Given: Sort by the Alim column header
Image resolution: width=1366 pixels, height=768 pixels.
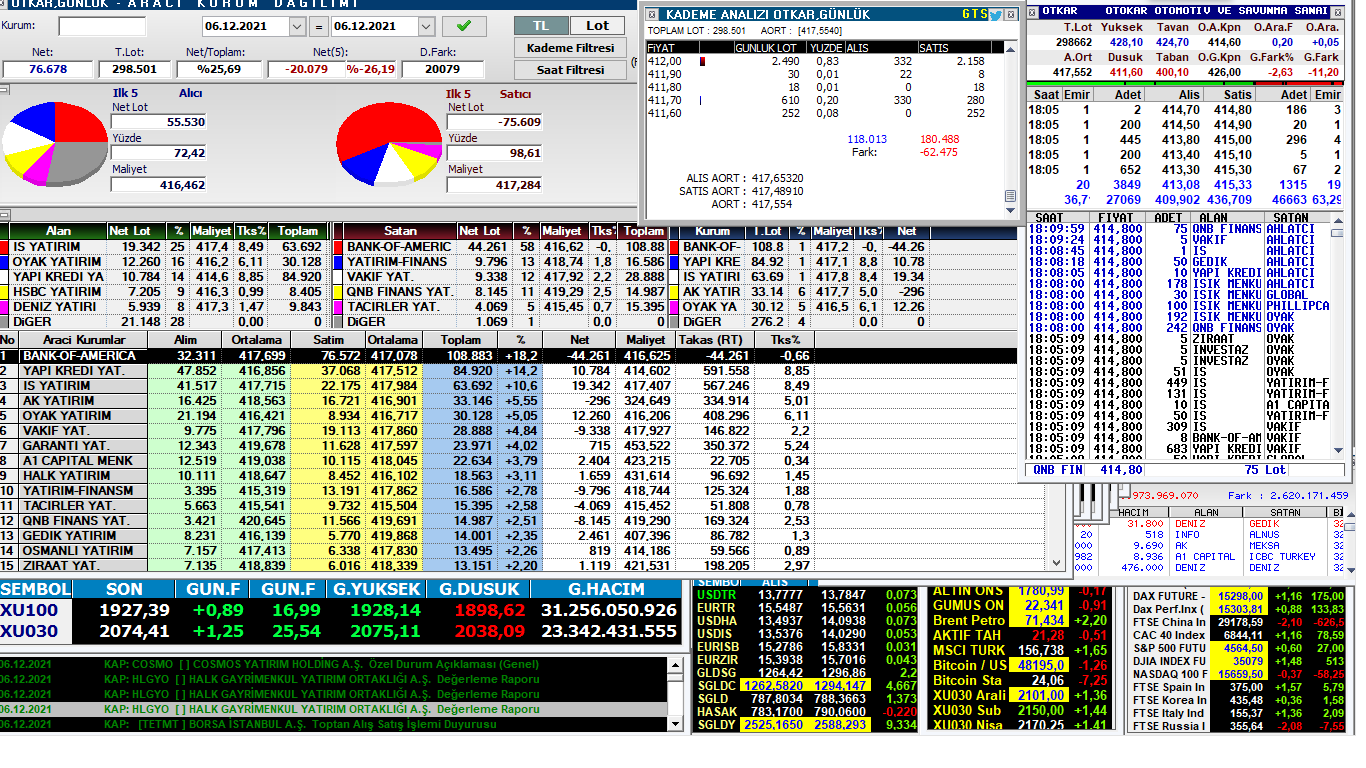Looking at the screenshot, I should click(183, 340).
